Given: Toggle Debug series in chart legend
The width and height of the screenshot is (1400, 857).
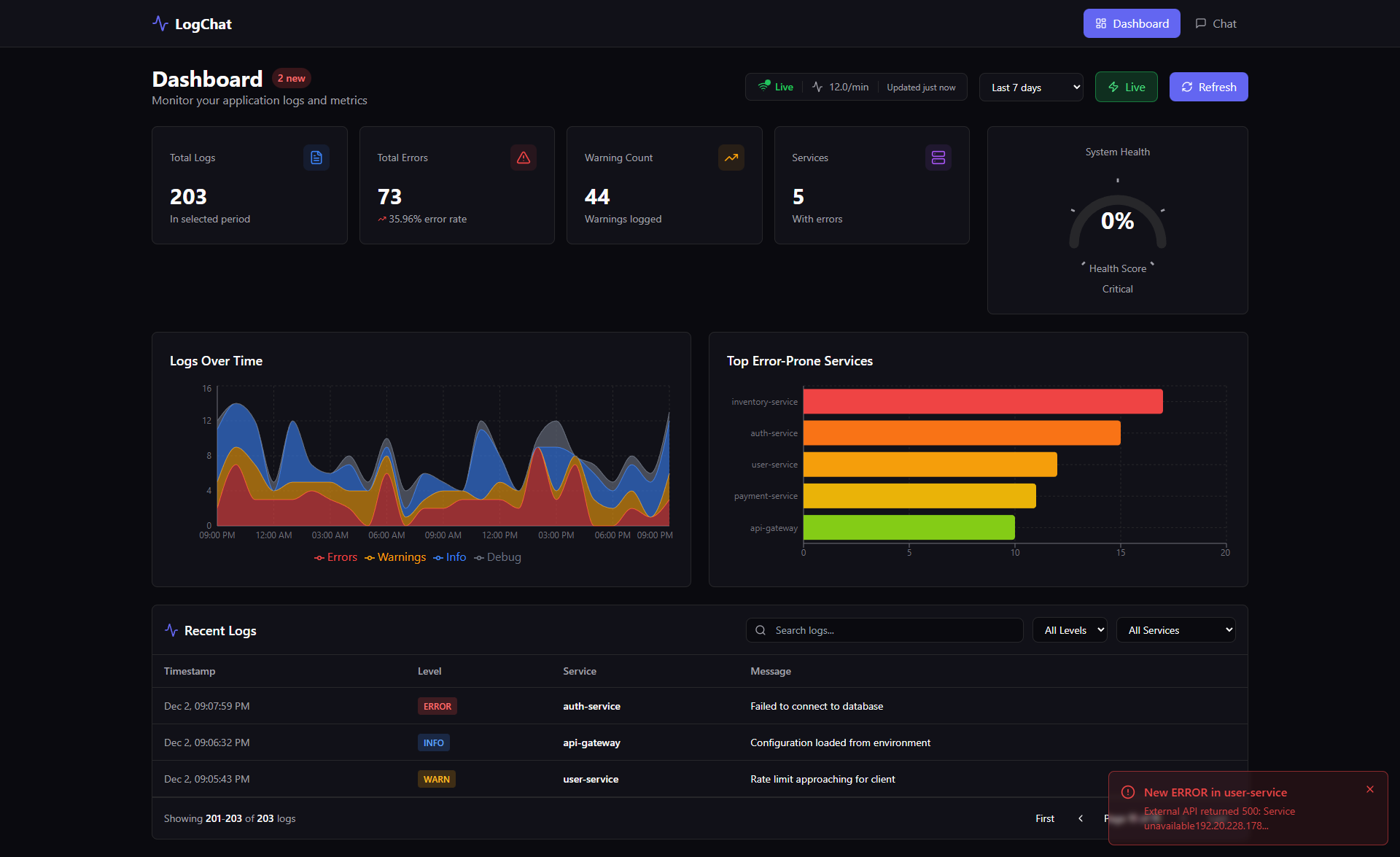Looking at the screenshot, I should point(498,557).
